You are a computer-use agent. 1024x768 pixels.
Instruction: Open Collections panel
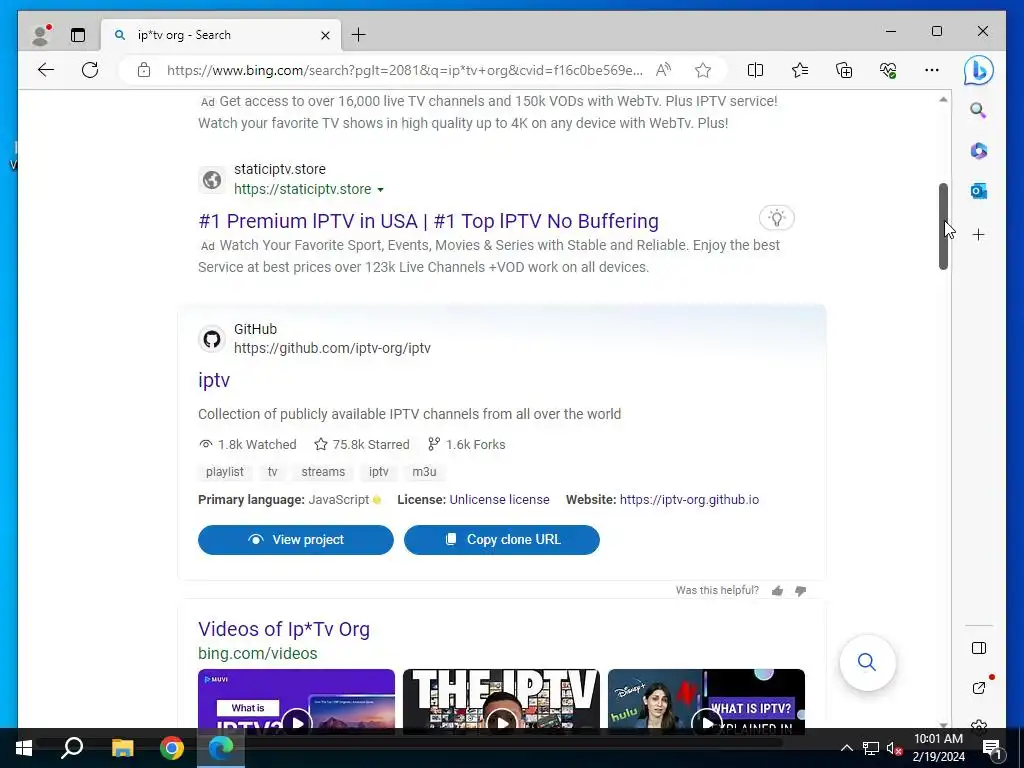[844, 70]
